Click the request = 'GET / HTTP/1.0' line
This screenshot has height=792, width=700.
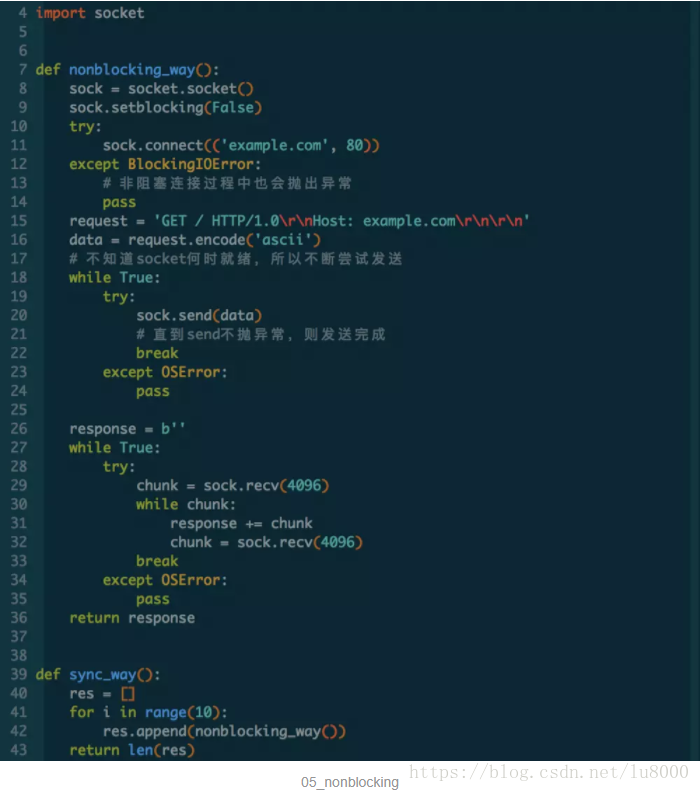tap(299, 221)
